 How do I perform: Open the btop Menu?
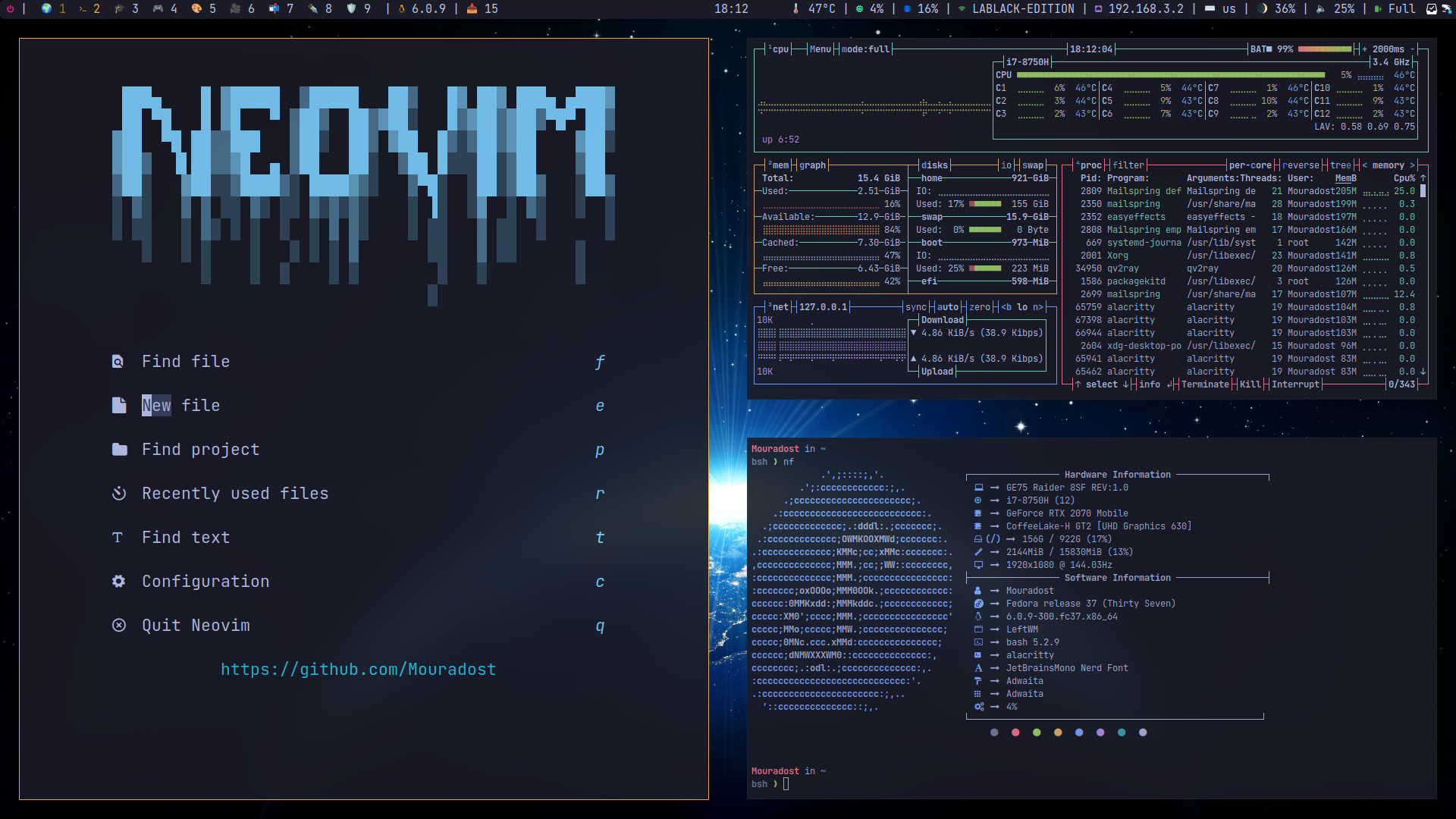point(820,49)
